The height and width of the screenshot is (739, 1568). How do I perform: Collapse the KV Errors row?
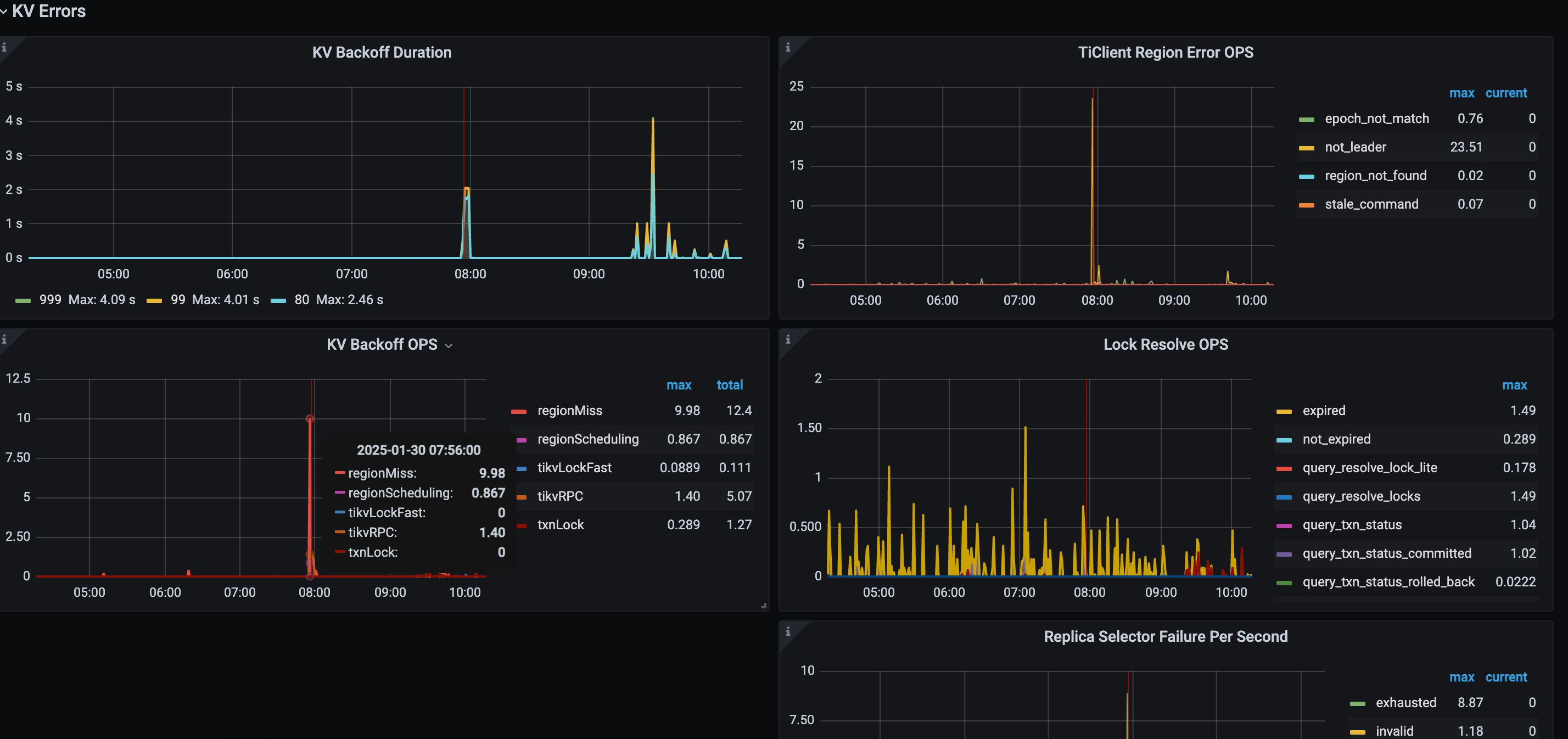click(x=49, y=11)
